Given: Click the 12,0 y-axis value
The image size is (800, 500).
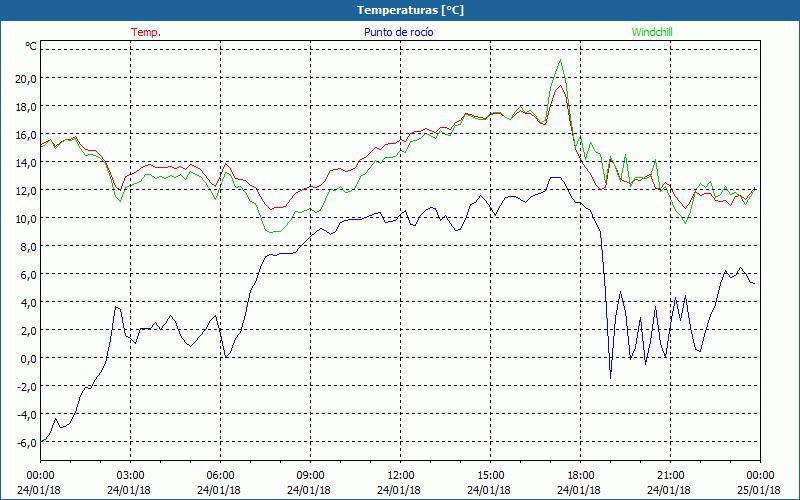Looking at the screenshot, I should pos(26,191).
